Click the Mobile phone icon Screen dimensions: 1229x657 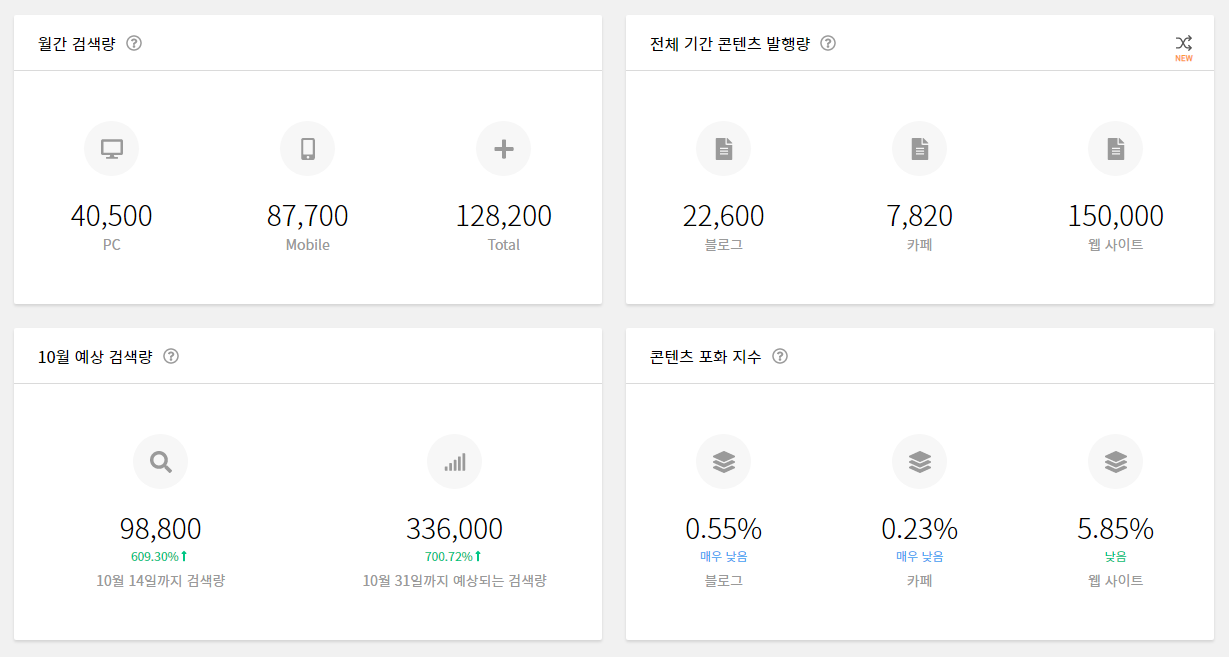[x=307, y=149]
